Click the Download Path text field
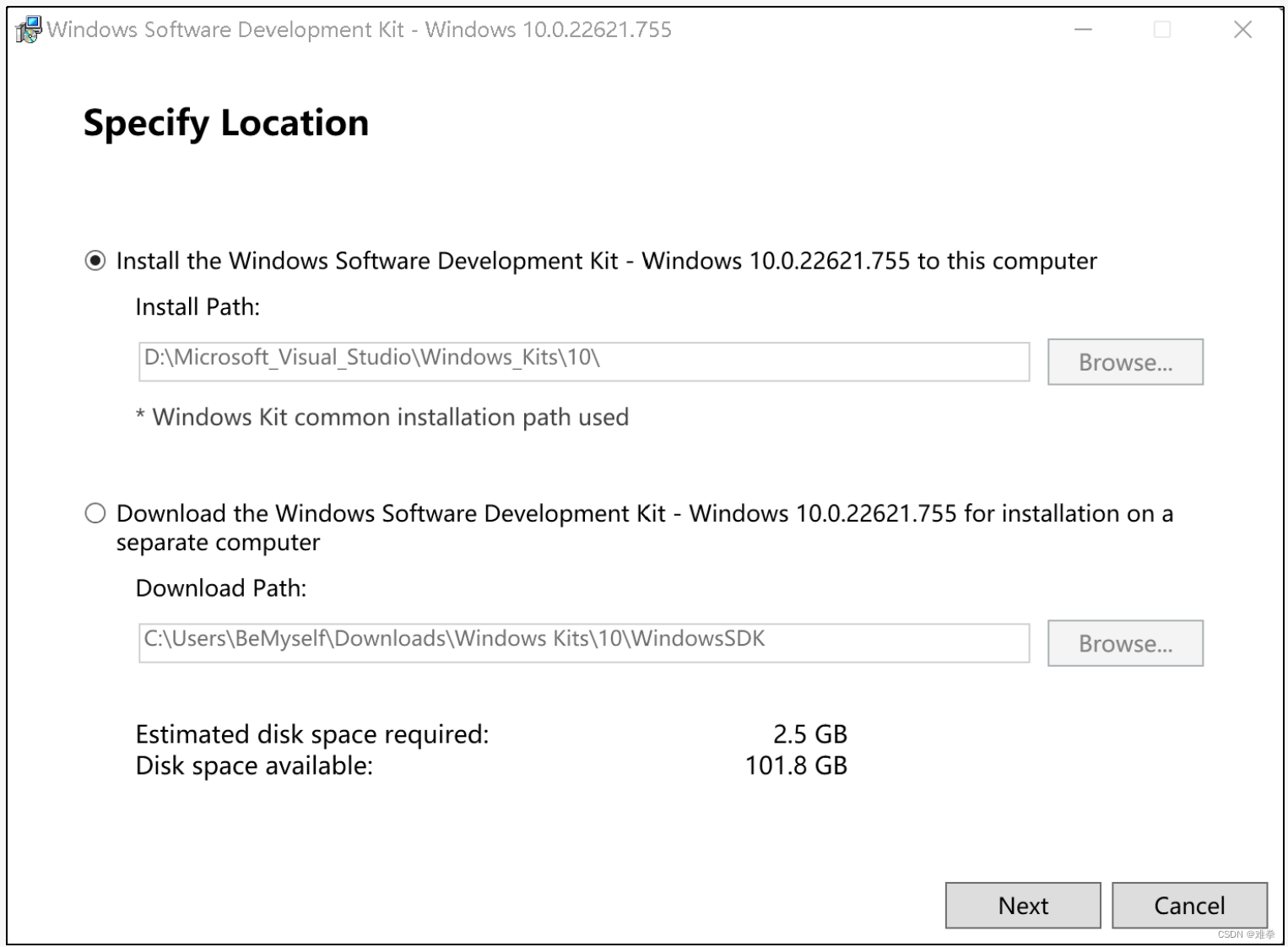 pos(584,643)
